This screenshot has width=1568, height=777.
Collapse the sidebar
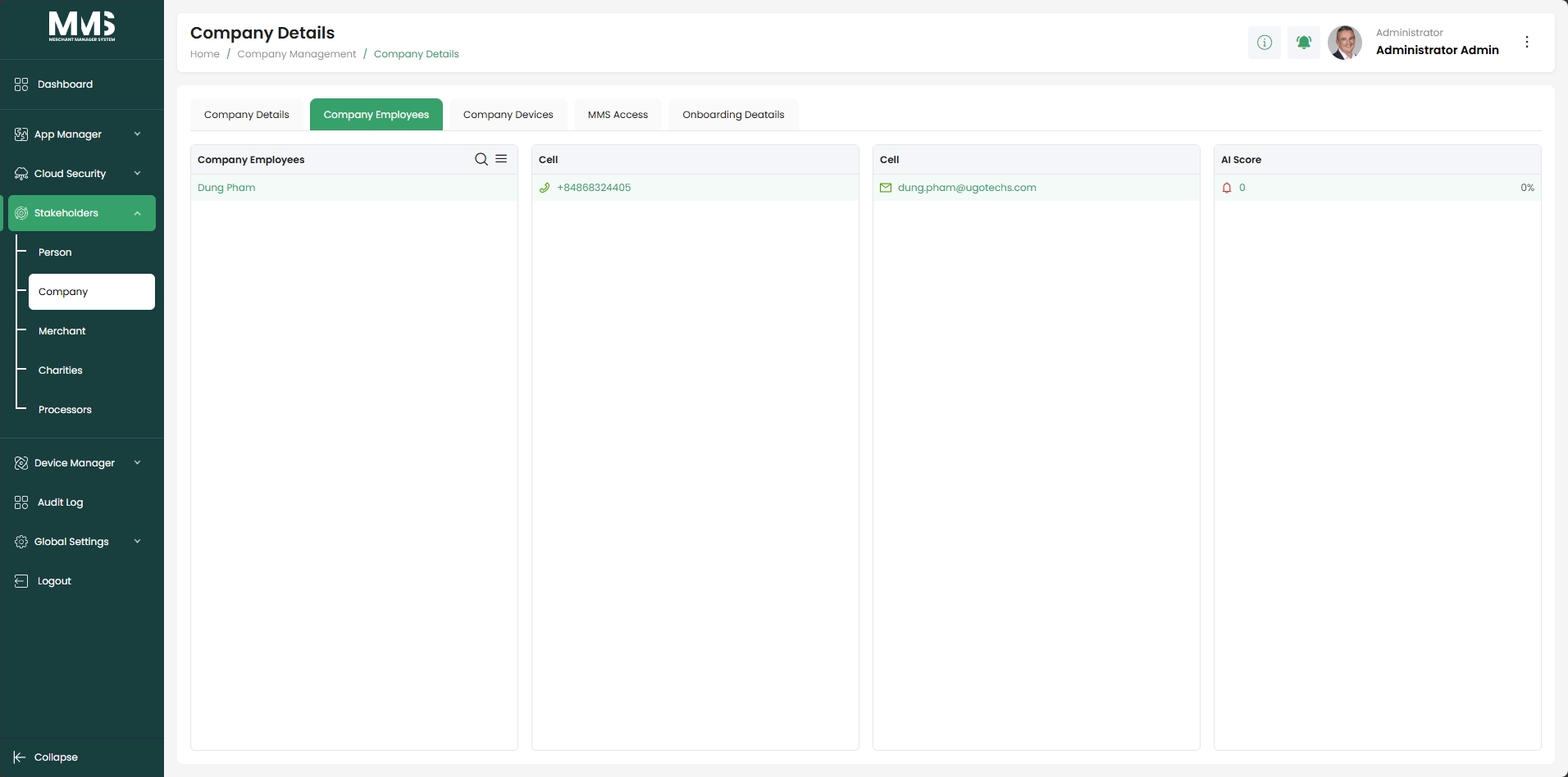46,757
